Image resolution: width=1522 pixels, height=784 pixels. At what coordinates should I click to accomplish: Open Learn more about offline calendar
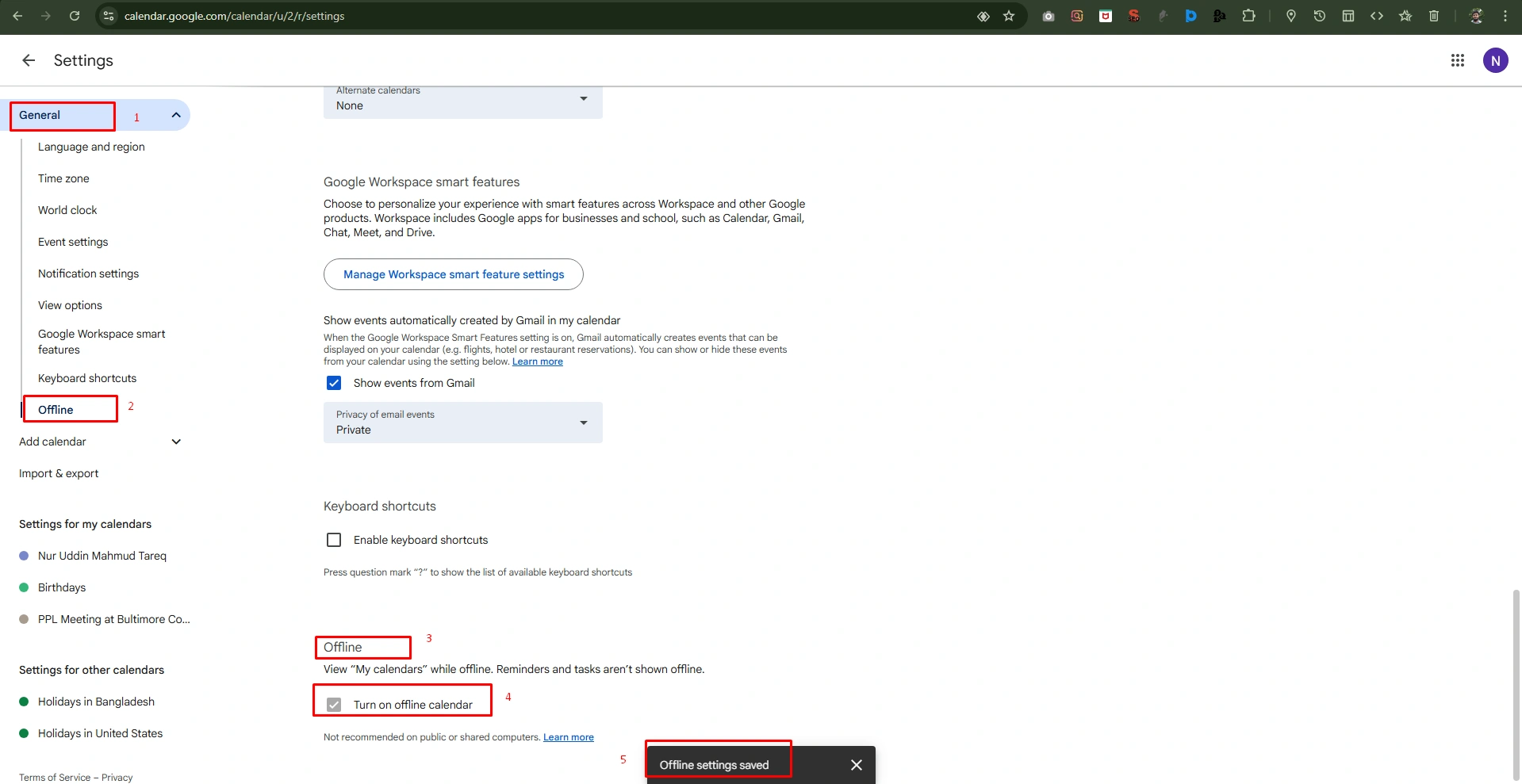point(569,737)
